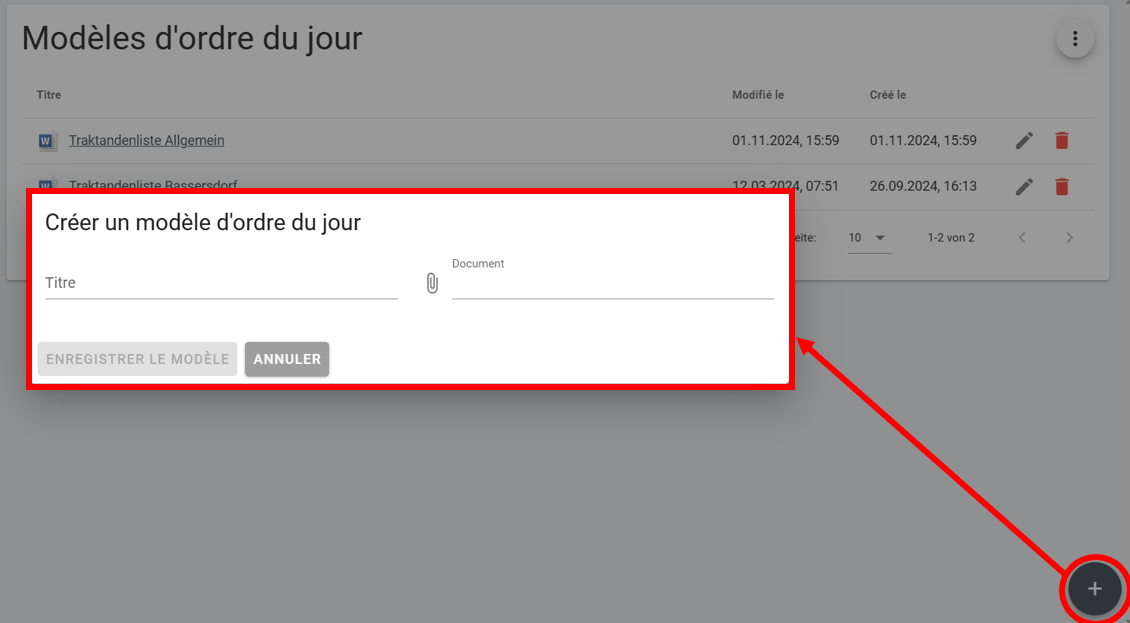
Task: Click pencil icon for Traktandenliste Bassersdorf
Action: click(x=1024, y=187)
